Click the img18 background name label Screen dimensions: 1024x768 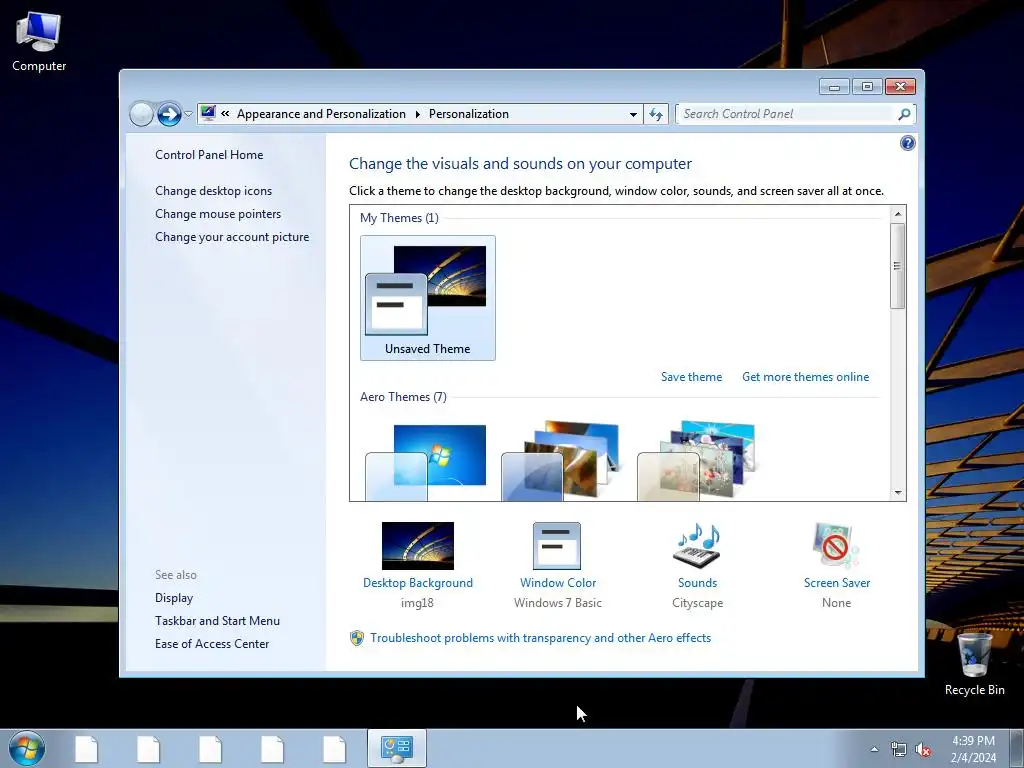417,603
